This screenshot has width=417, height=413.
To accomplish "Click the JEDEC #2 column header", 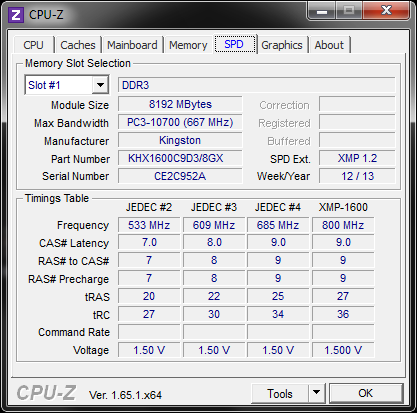I will pos(149,207).
